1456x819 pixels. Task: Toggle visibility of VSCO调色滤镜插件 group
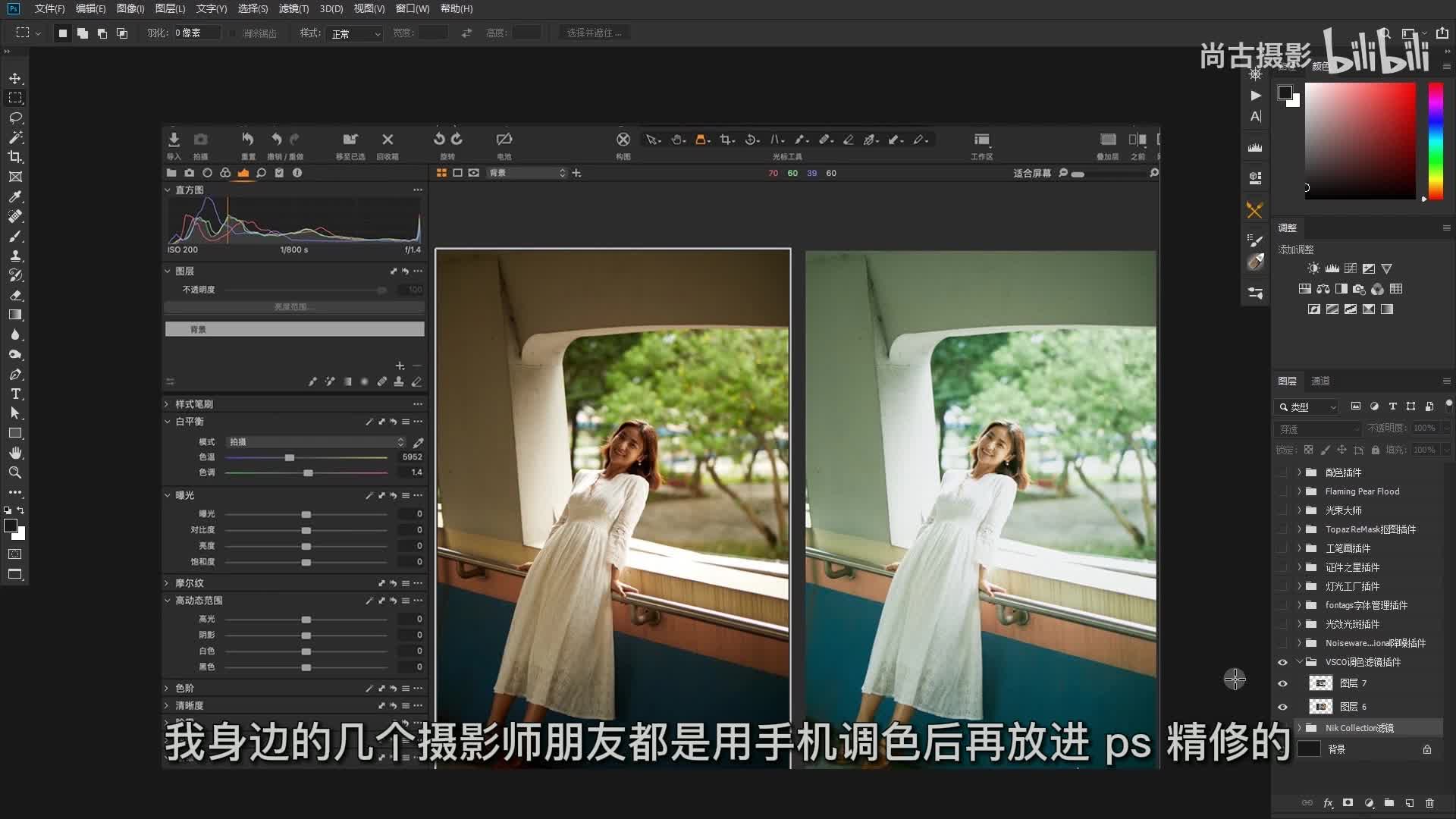point(1282,662)
